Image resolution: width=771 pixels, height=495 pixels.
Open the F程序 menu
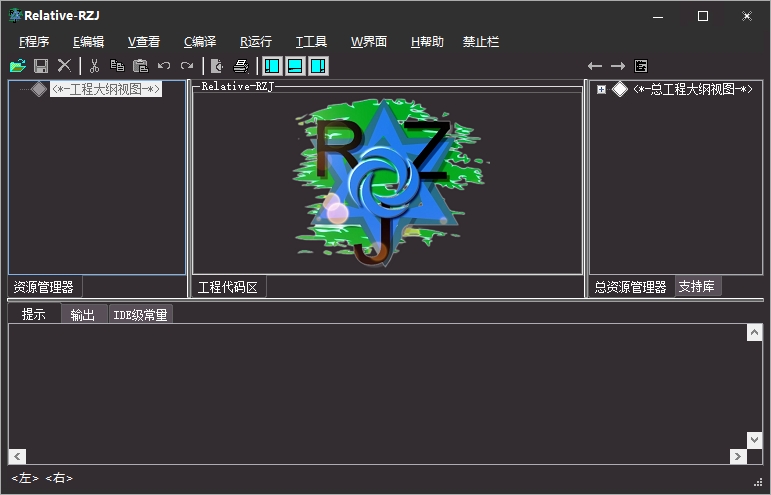tap(34, 42)
